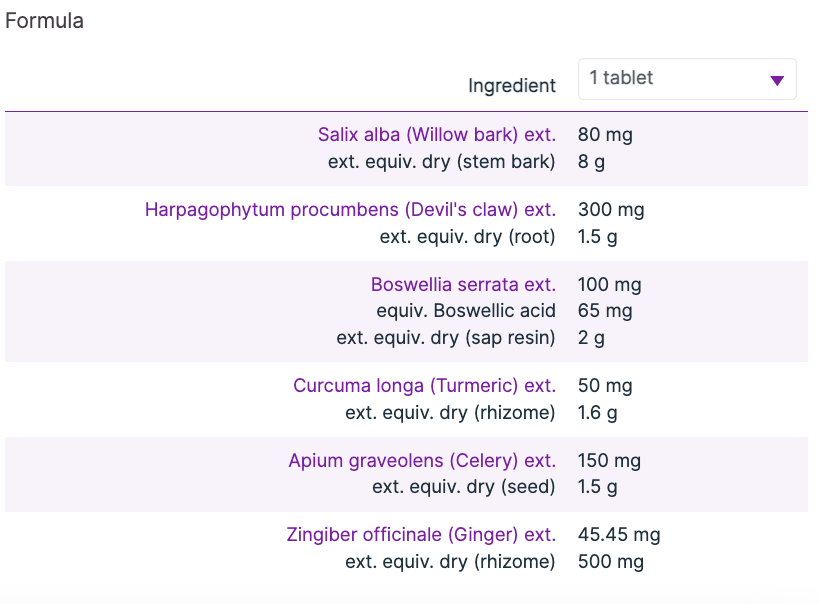Follow the Boswellia serrata ext. link
The image size is (820, 604).
463,285
